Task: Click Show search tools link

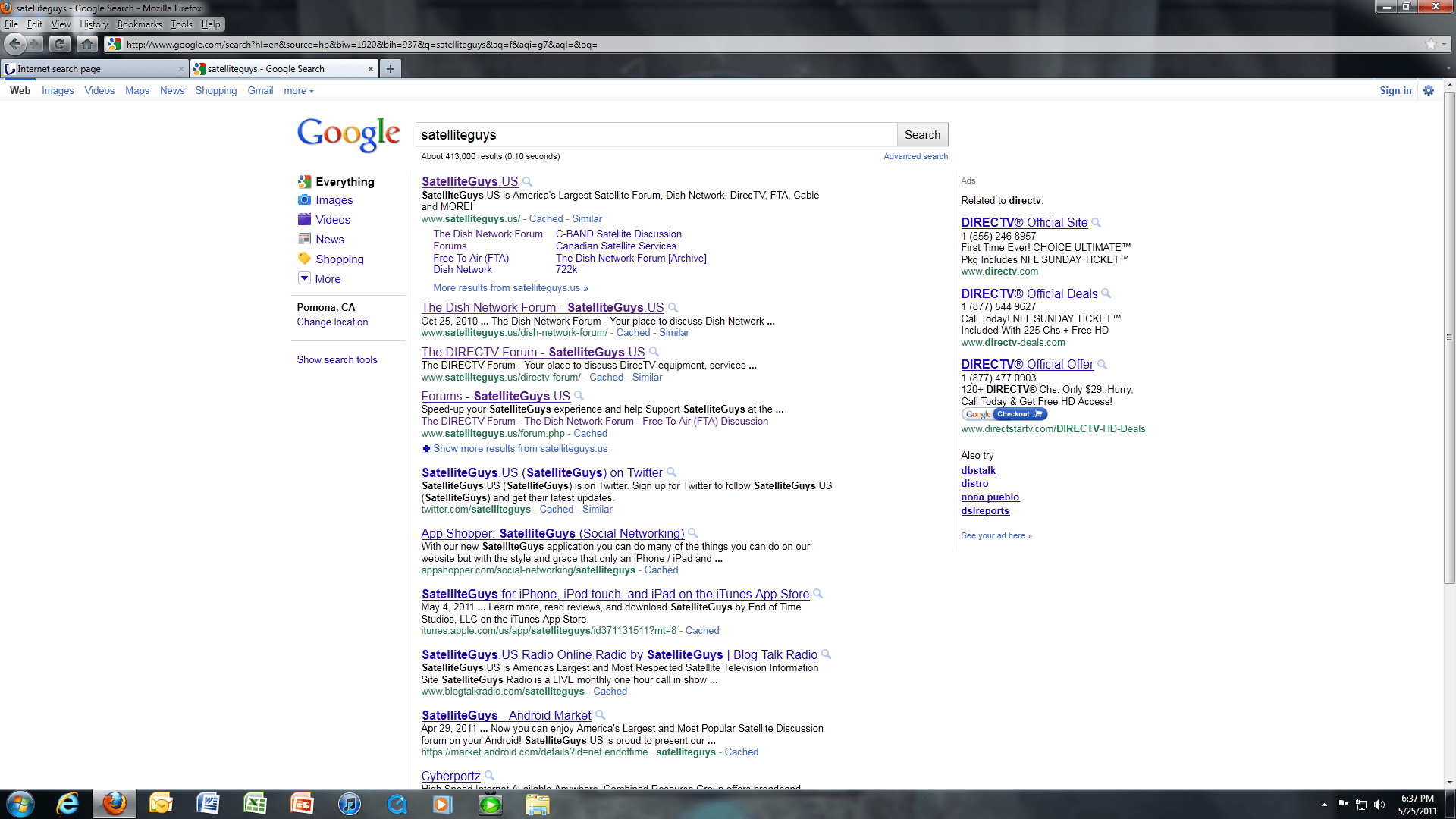Action: [337, 360]
